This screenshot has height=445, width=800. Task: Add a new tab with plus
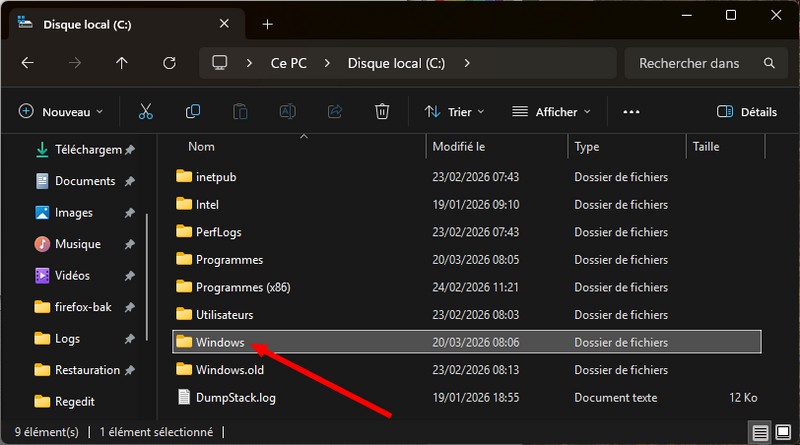pyautogui.click(x=267, y=24)
